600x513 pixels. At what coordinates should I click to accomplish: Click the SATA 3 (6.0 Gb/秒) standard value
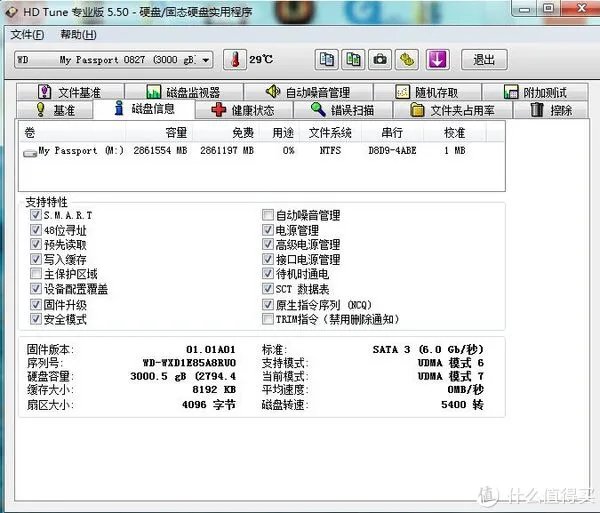pos(428,349)
